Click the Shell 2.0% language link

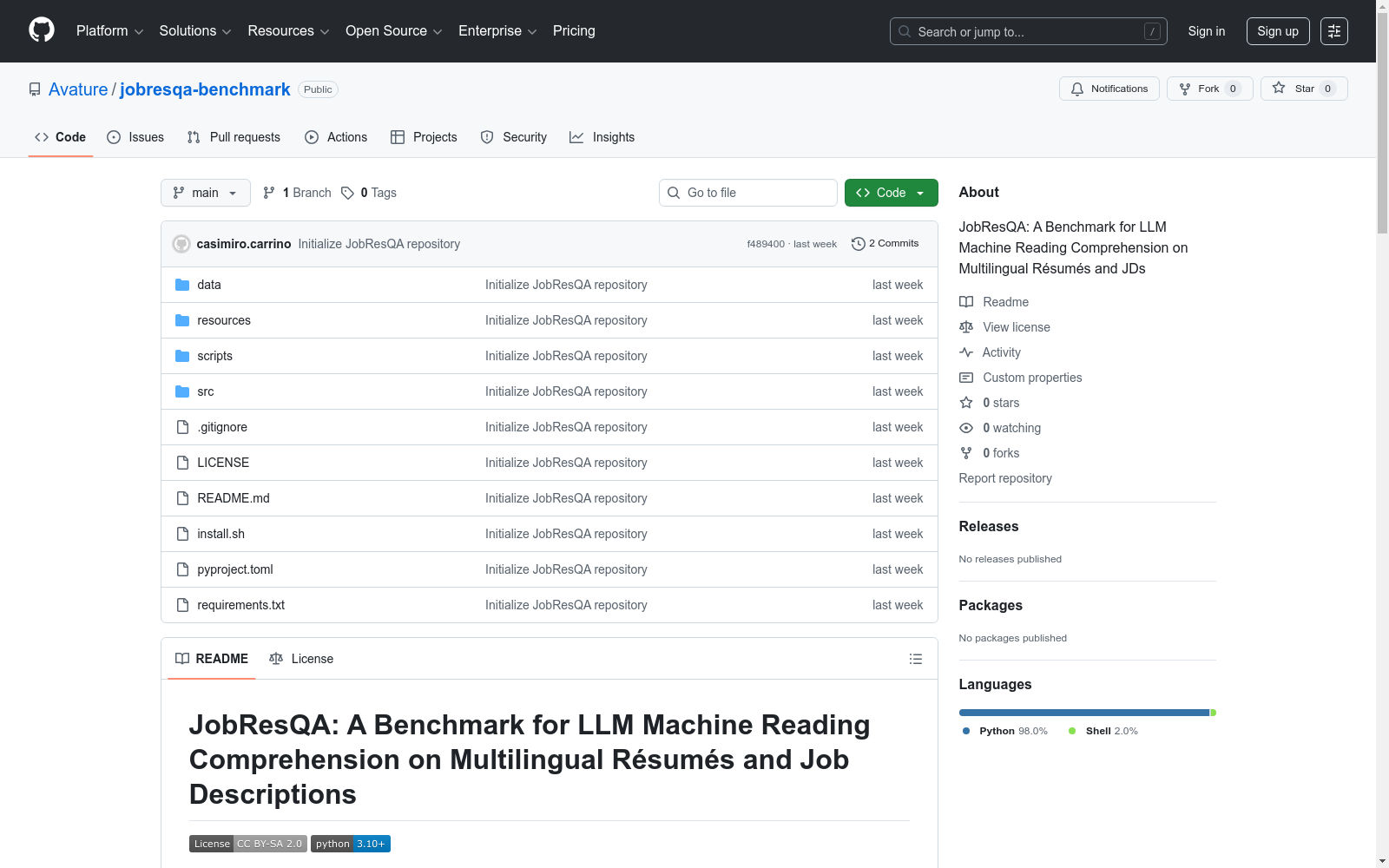click(1103, 731)
